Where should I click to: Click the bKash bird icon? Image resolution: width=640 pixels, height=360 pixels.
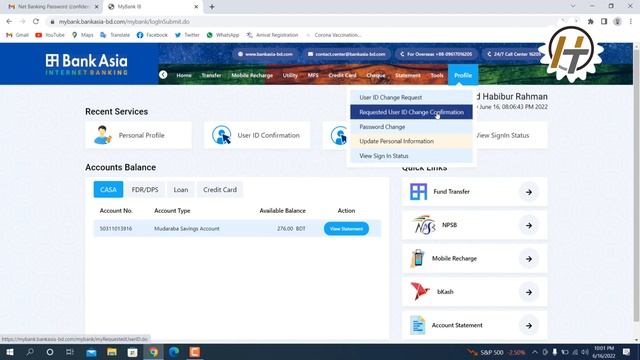pos(420,291)
